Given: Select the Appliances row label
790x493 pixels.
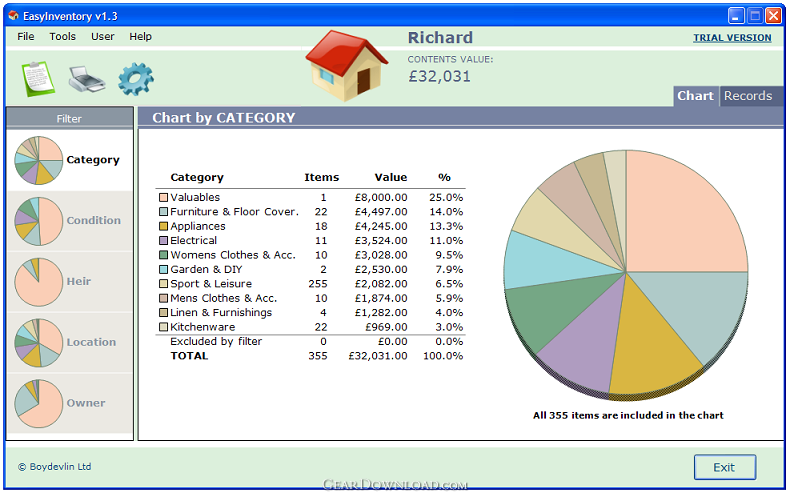Looking at the screenshot, I should click(x=198, y=226).
